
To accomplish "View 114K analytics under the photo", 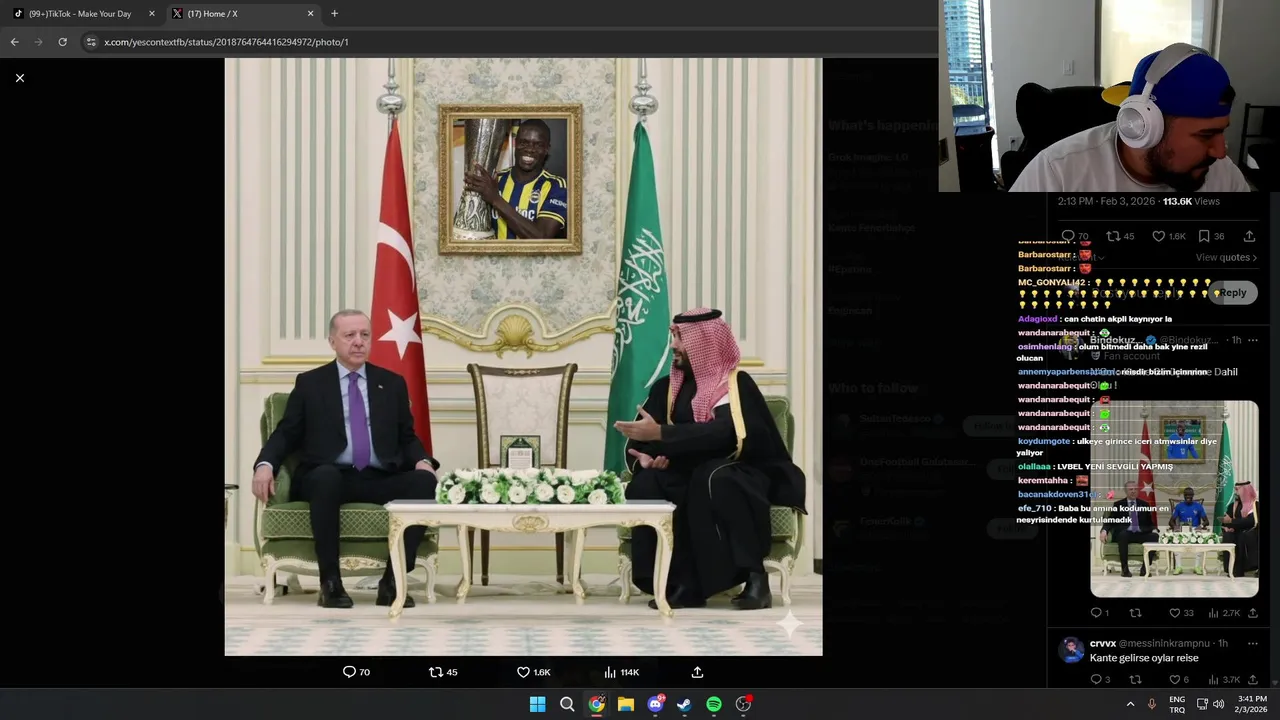I will (x=621, y=672).
